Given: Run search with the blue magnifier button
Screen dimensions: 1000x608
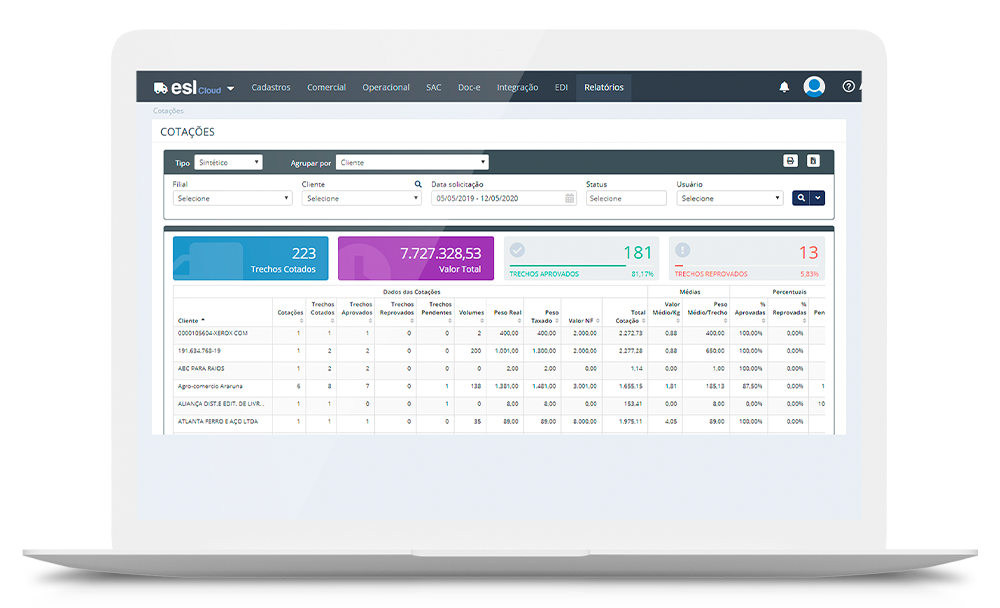Looking at the screenshot, I should [801, 198].
